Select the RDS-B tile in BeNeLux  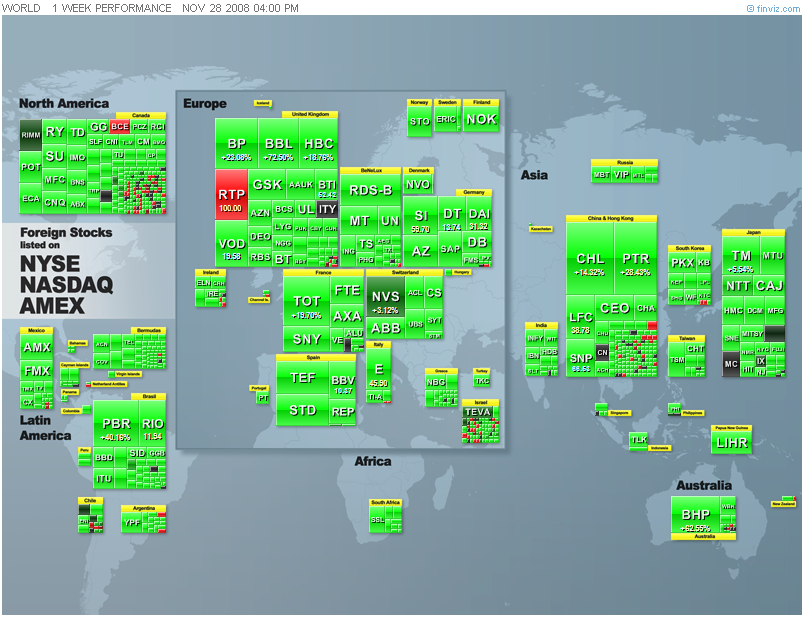click(370, 191)
